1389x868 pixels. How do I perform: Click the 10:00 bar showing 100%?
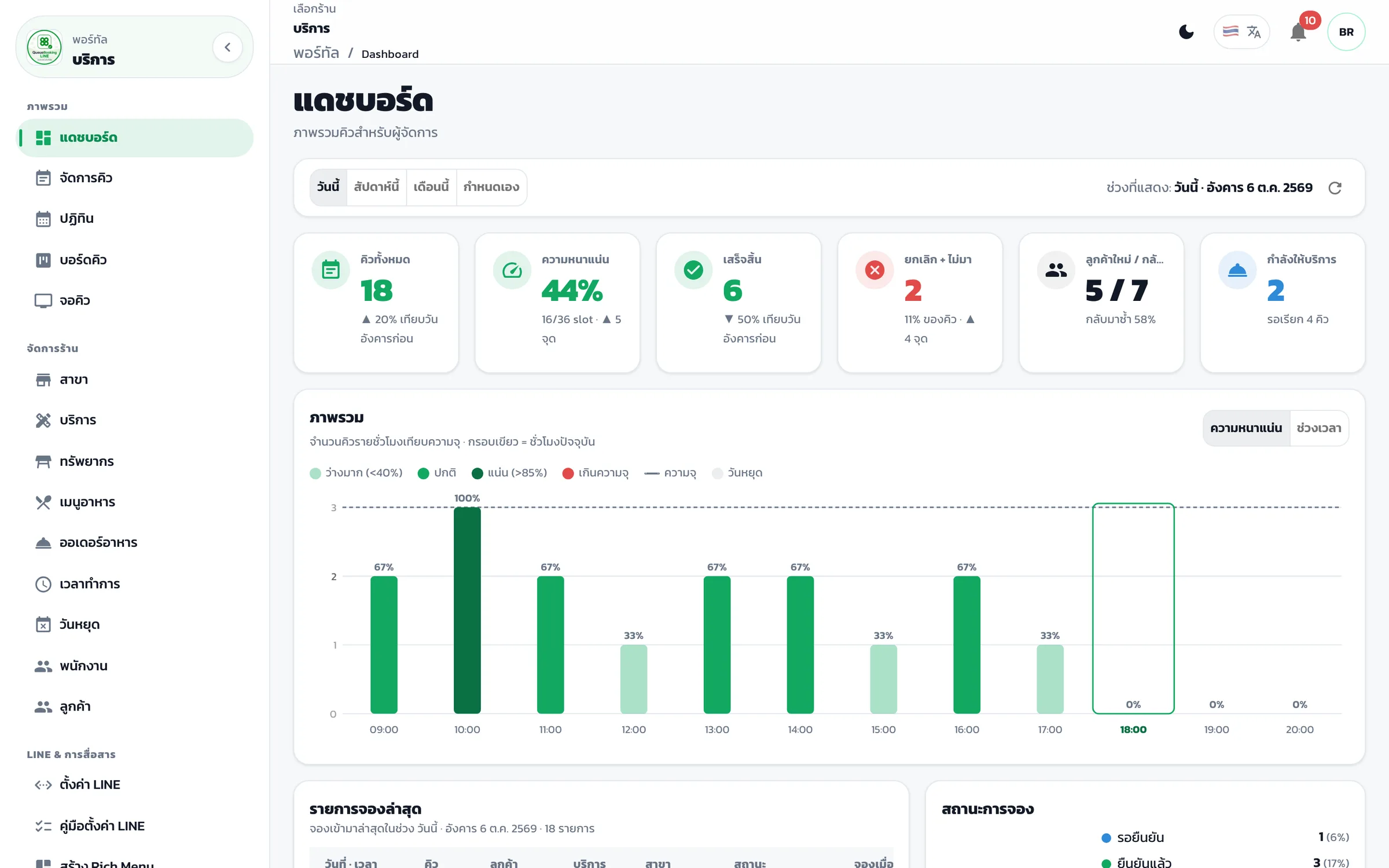click(x=467, y=610)
